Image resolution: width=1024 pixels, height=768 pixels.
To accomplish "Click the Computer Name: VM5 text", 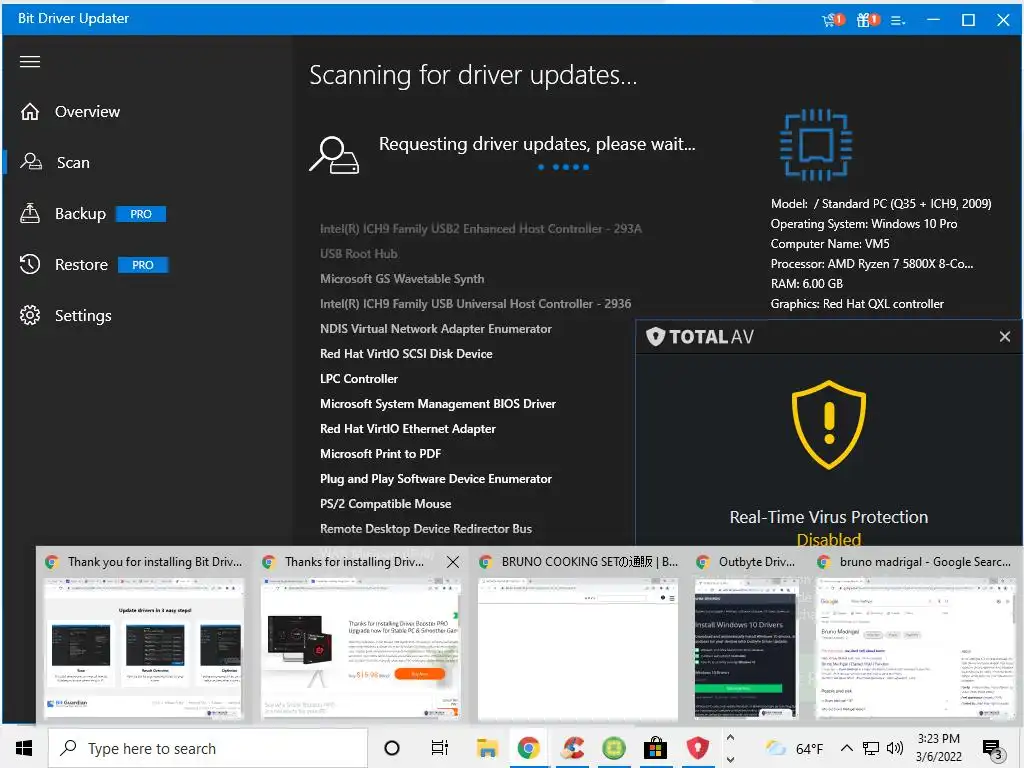I will tap(829, 244).
